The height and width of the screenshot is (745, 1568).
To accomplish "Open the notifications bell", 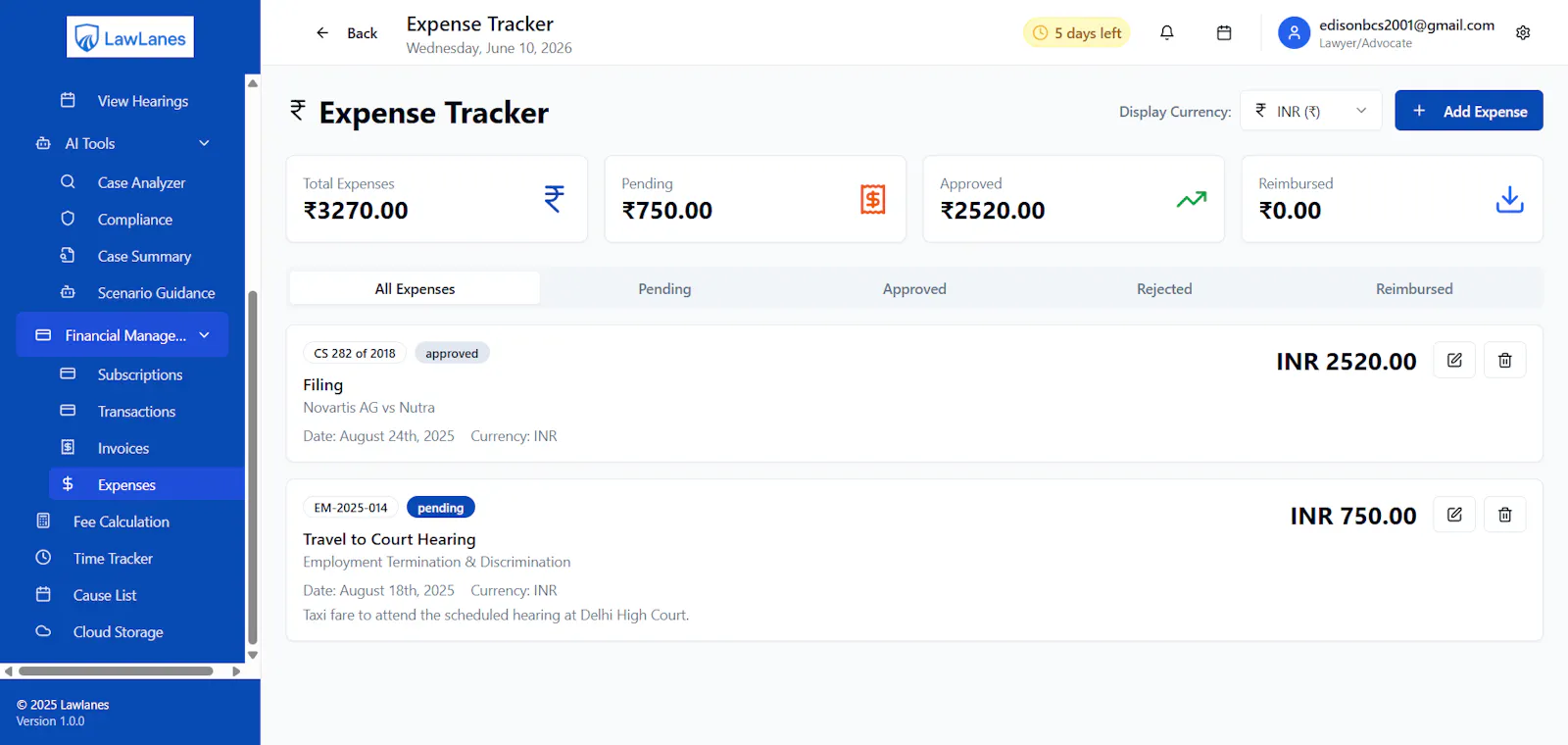I will coord(1166,32).
